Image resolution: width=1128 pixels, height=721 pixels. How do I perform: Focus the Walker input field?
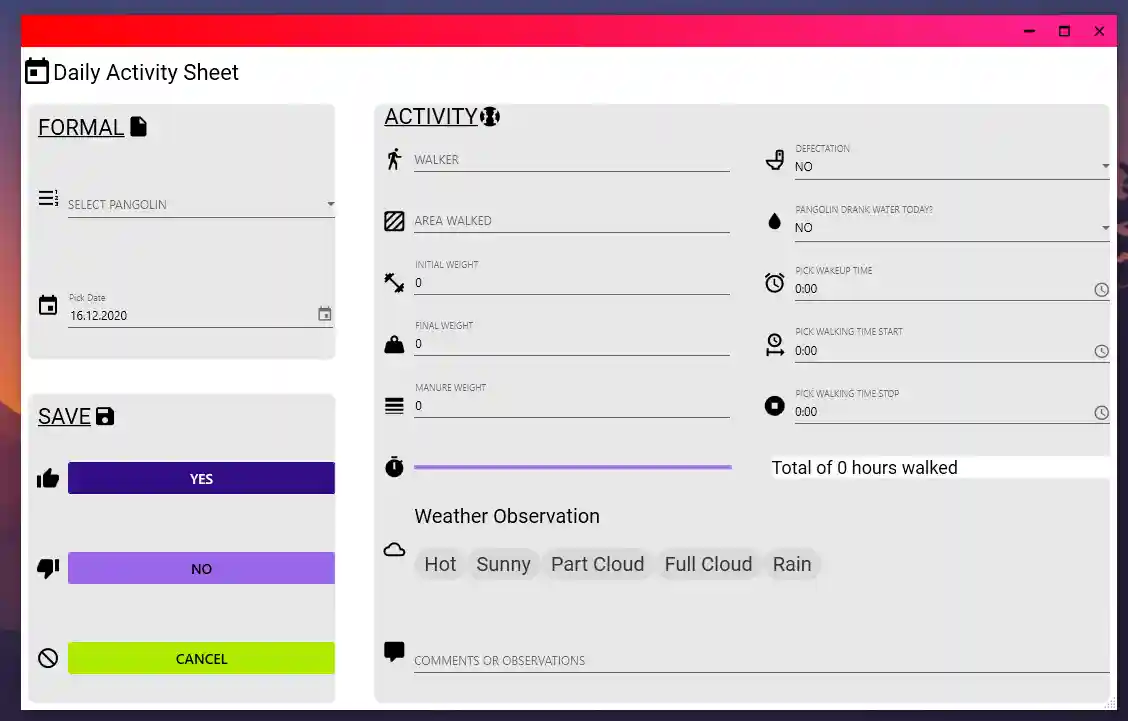pyautogui.click(x=572, y=159)
